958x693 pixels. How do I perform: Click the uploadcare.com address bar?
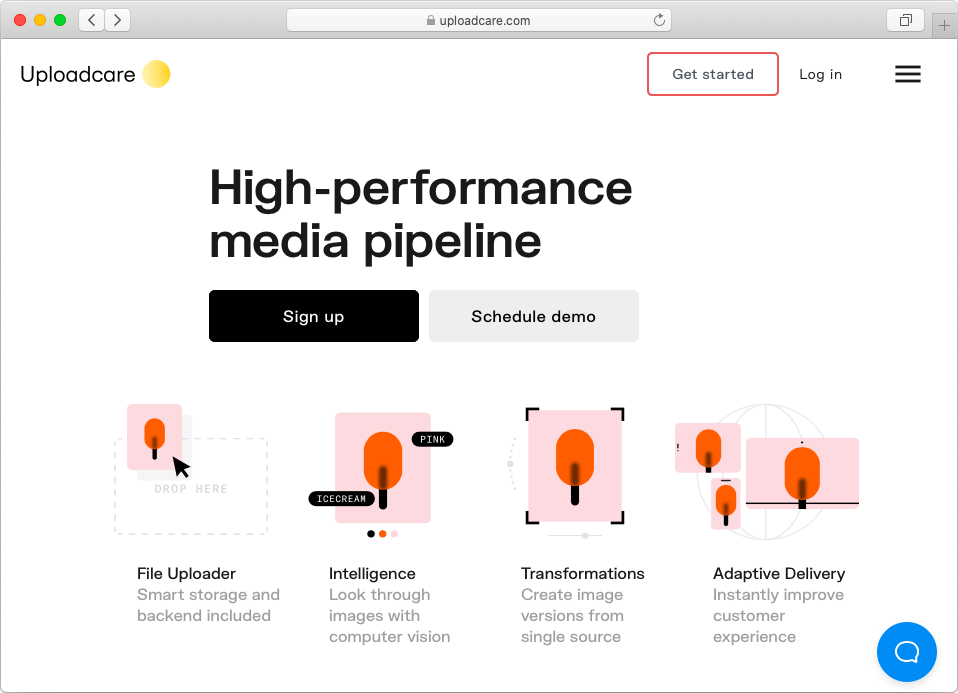click(x=478, y=20)
